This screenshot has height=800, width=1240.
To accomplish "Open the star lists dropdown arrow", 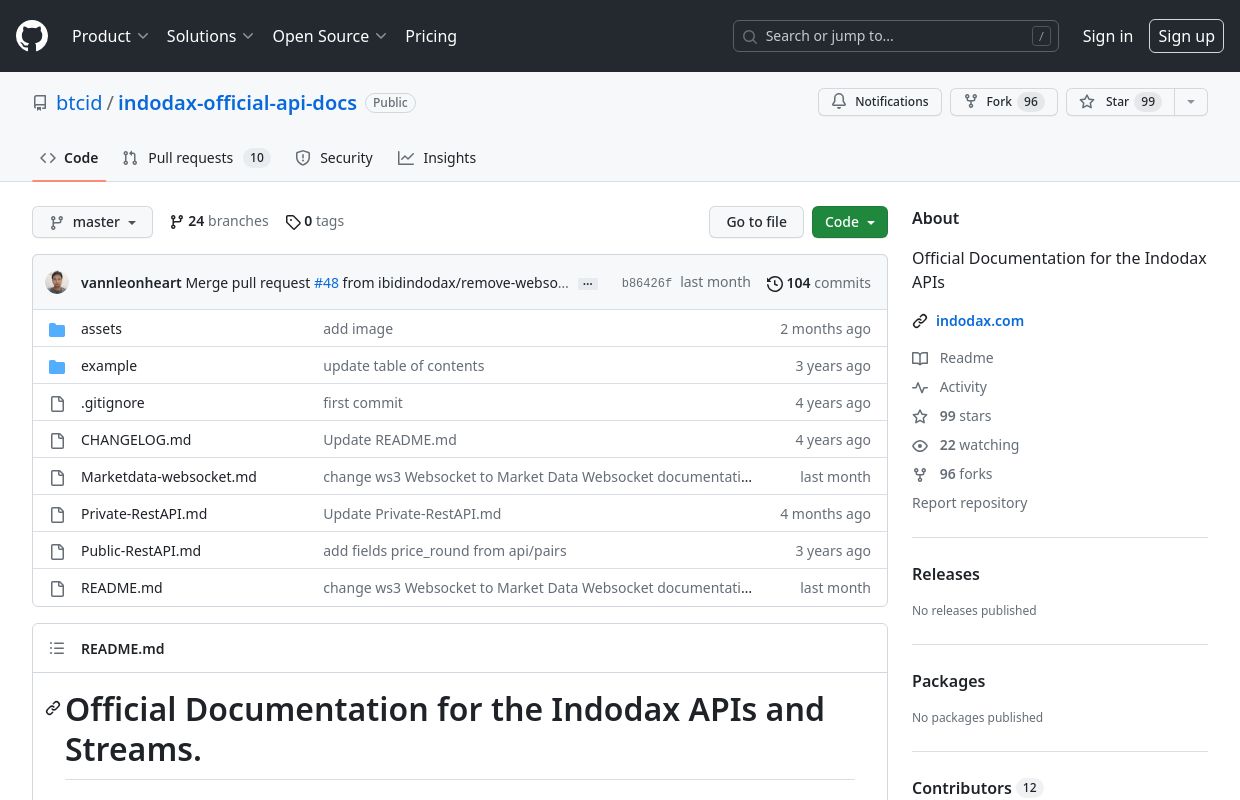I will click(1190, 102).
